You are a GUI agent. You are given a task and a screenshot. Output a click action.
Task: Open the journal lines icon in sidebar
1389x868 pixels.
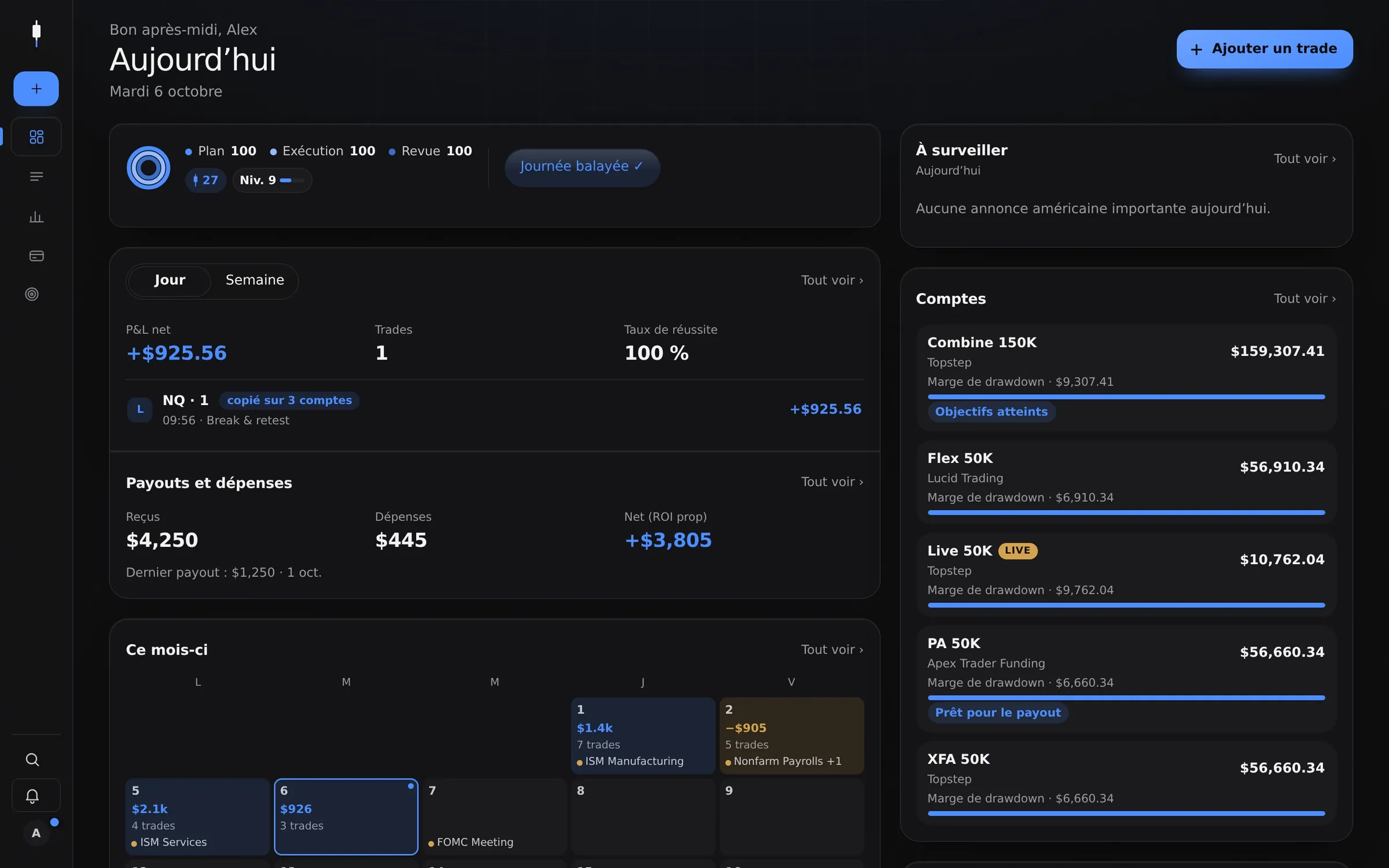pyautogui.click(x=36, y=176)
